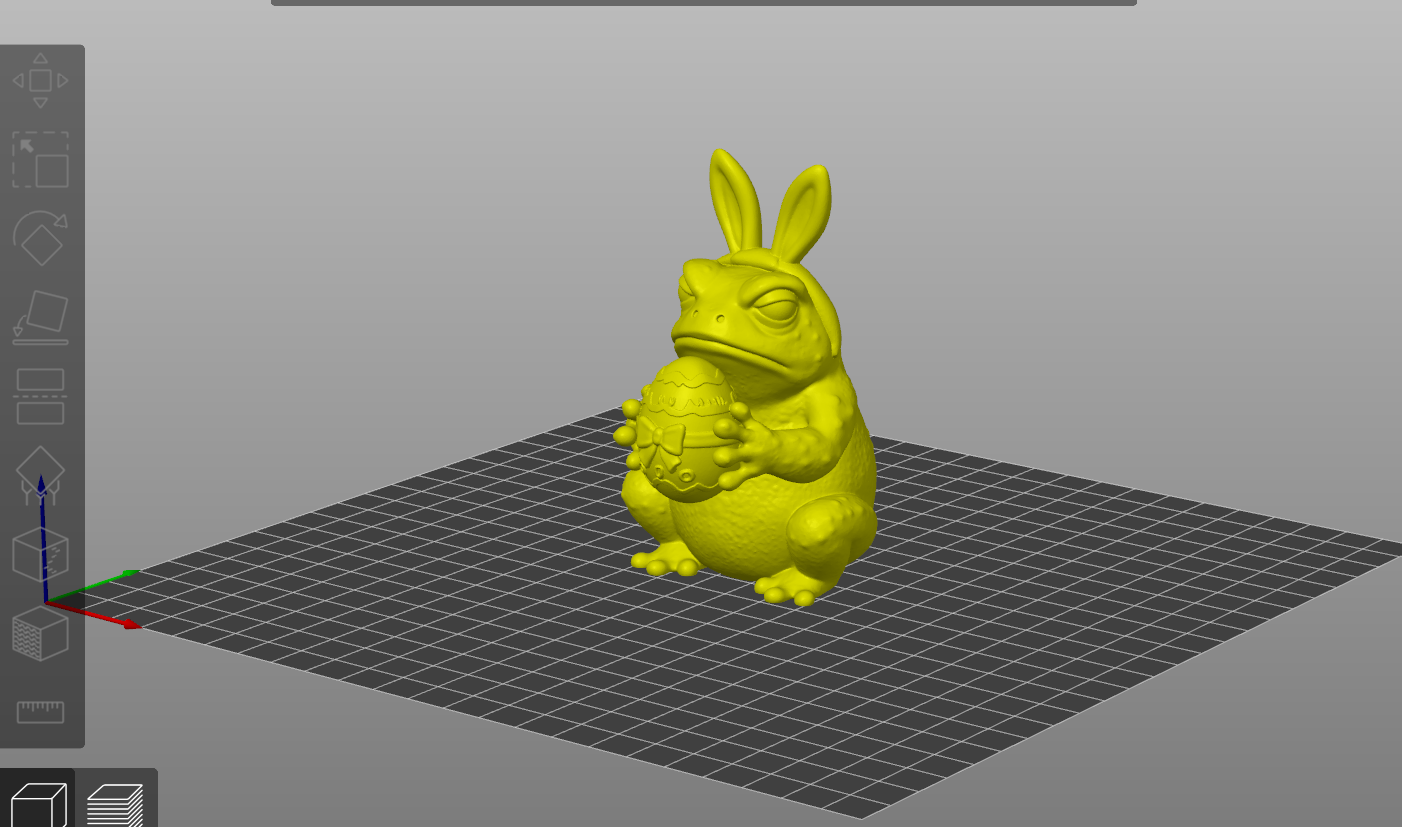Viewport: 1402px width, 827px height.
Task: Open the Multimaterial painting tool
Action: tap(40, 630)
